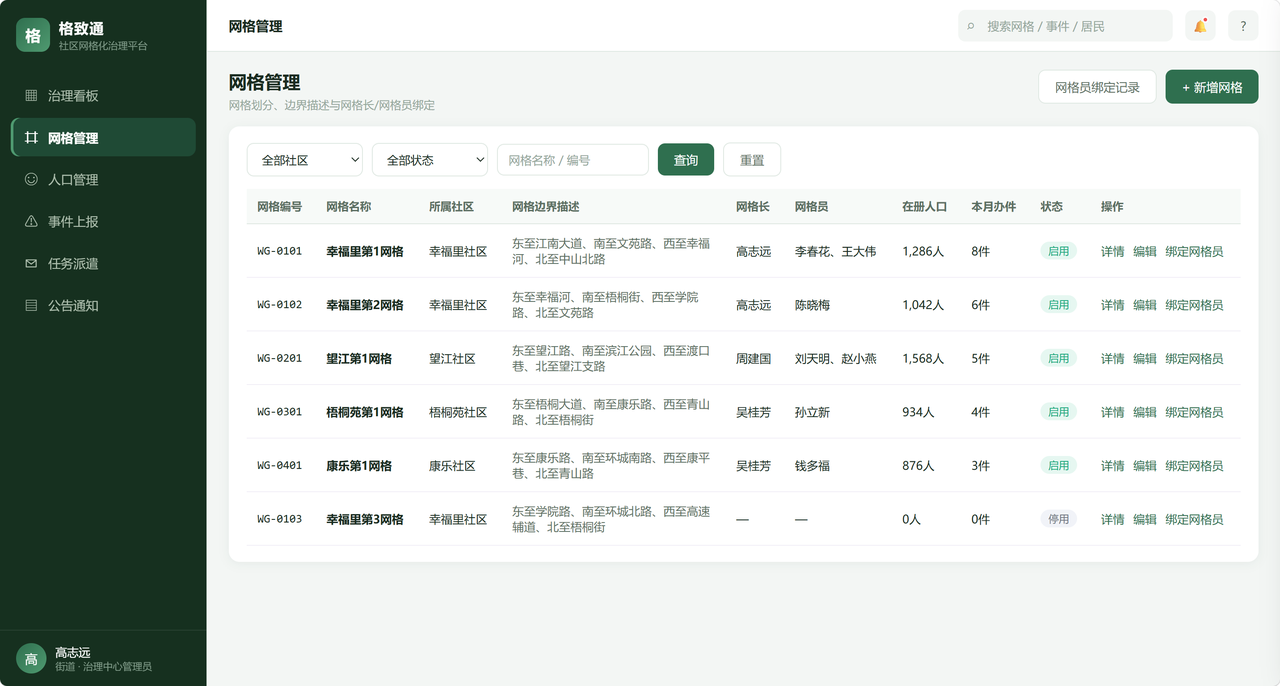Image resolution: width=1280 pixels, height=686 pixels.
Task: Open help via the question mark button
Action: tap(1243, 26)
